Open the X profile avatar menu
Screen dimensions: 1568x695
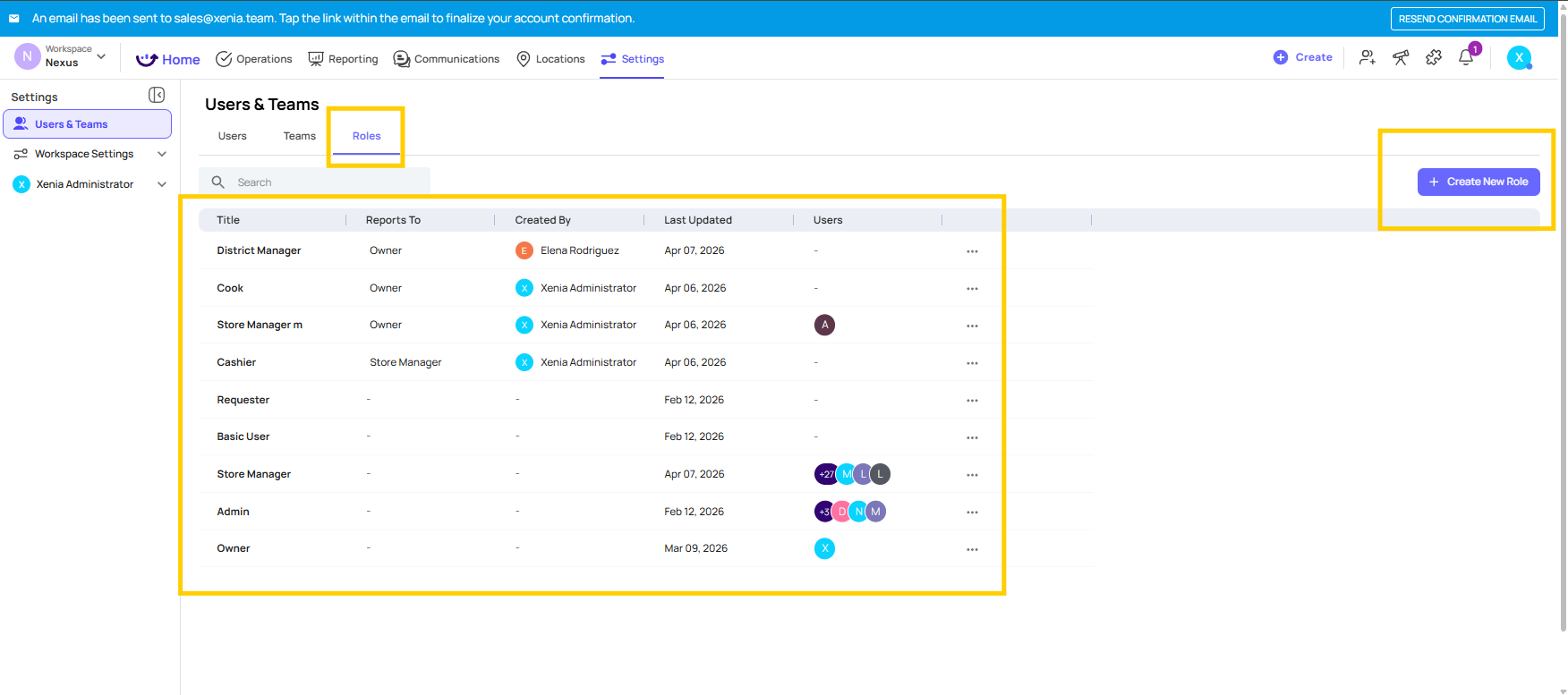click(1519, 57)
